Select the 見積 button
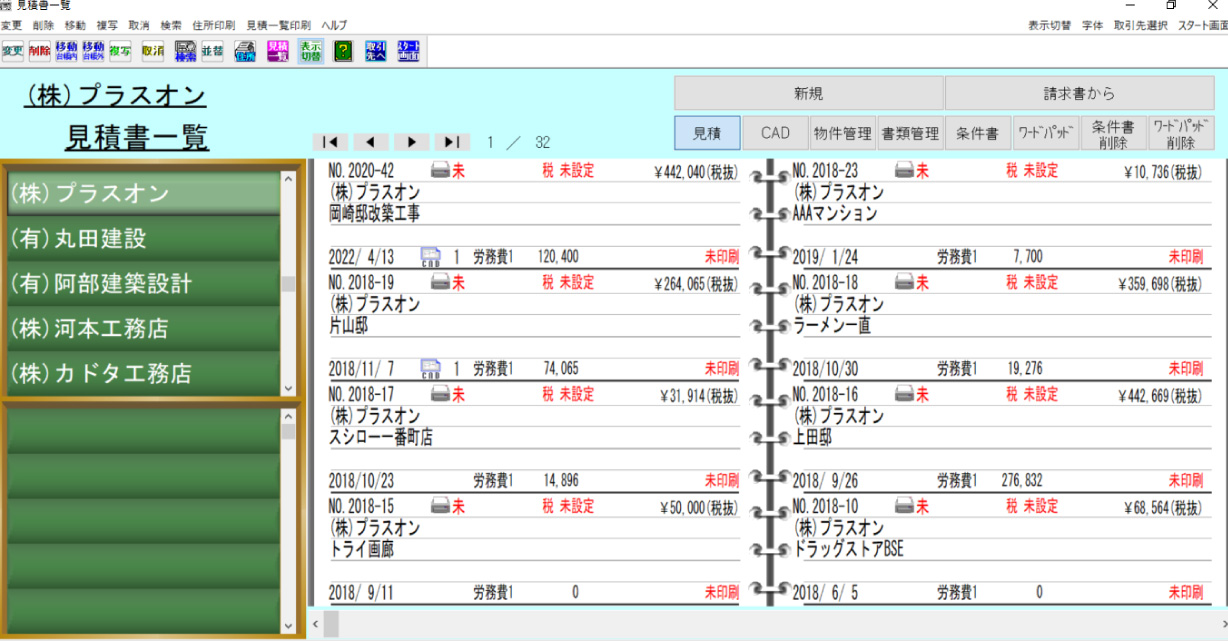The width and height of the screenshot is (1228, 641). point(707,133)
